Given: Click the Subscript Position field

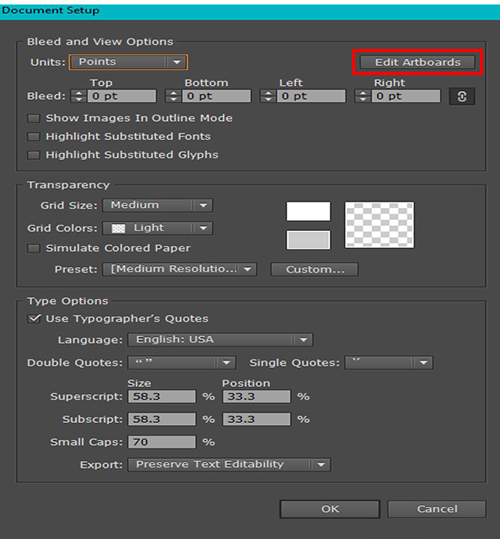Looking at the screenshot, I should pos(256,419).
